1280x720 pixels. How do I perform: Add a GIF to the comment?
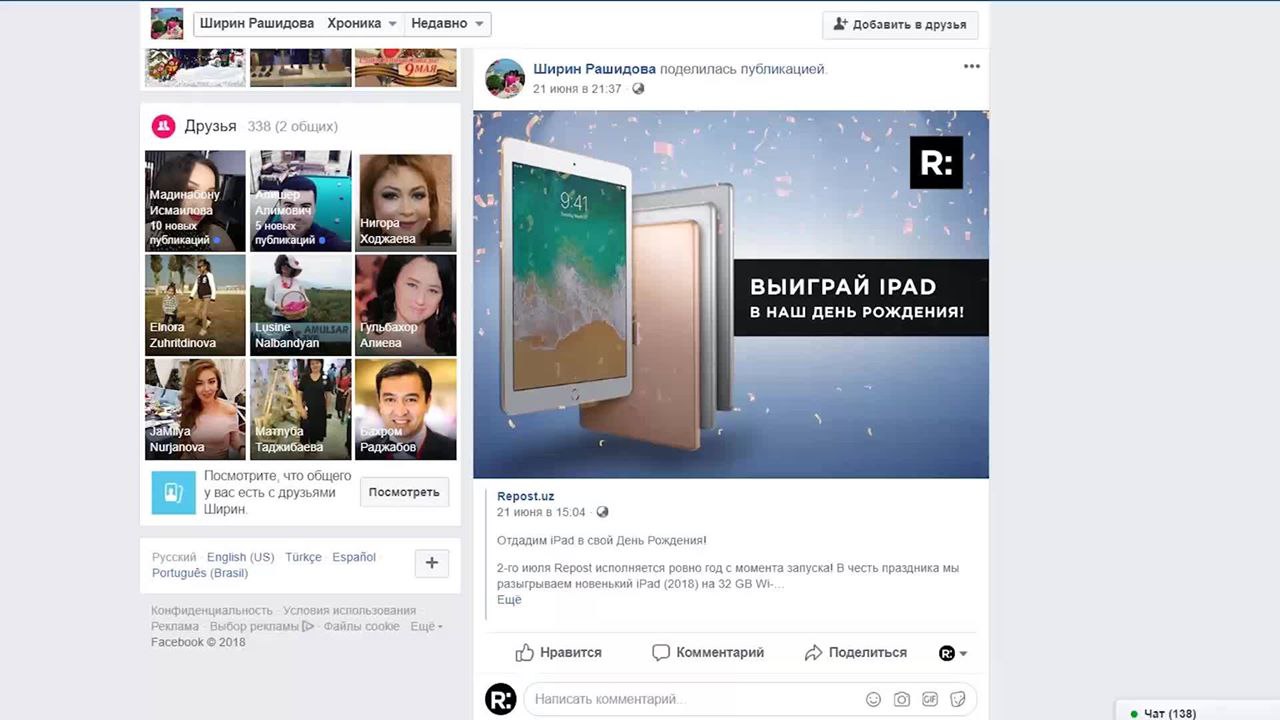[x=929, y=699]
